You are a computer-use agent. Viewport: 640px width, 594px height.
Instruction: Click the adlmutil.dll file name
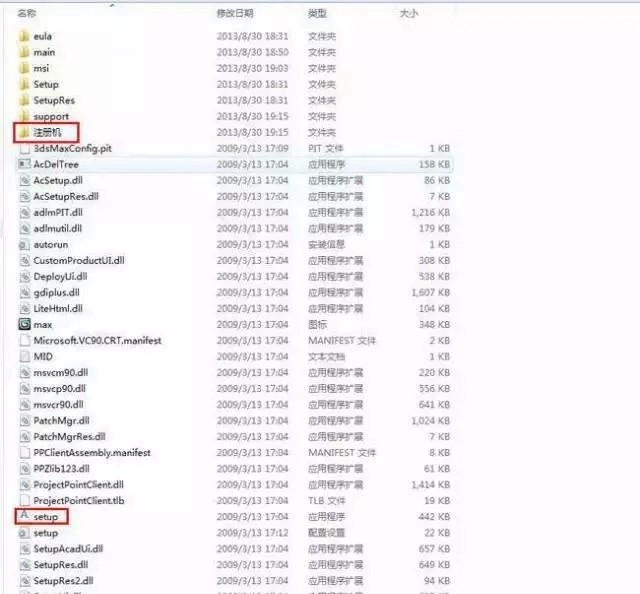(x=58, y=229)
